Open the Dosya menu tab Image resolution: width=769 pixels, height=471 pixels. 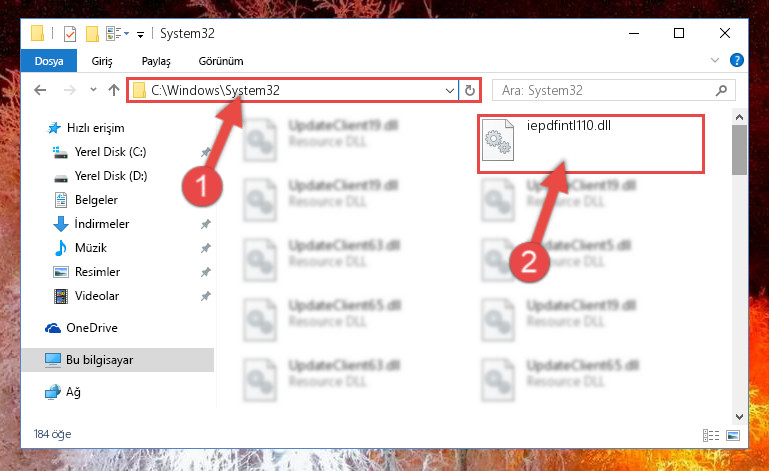49,61
